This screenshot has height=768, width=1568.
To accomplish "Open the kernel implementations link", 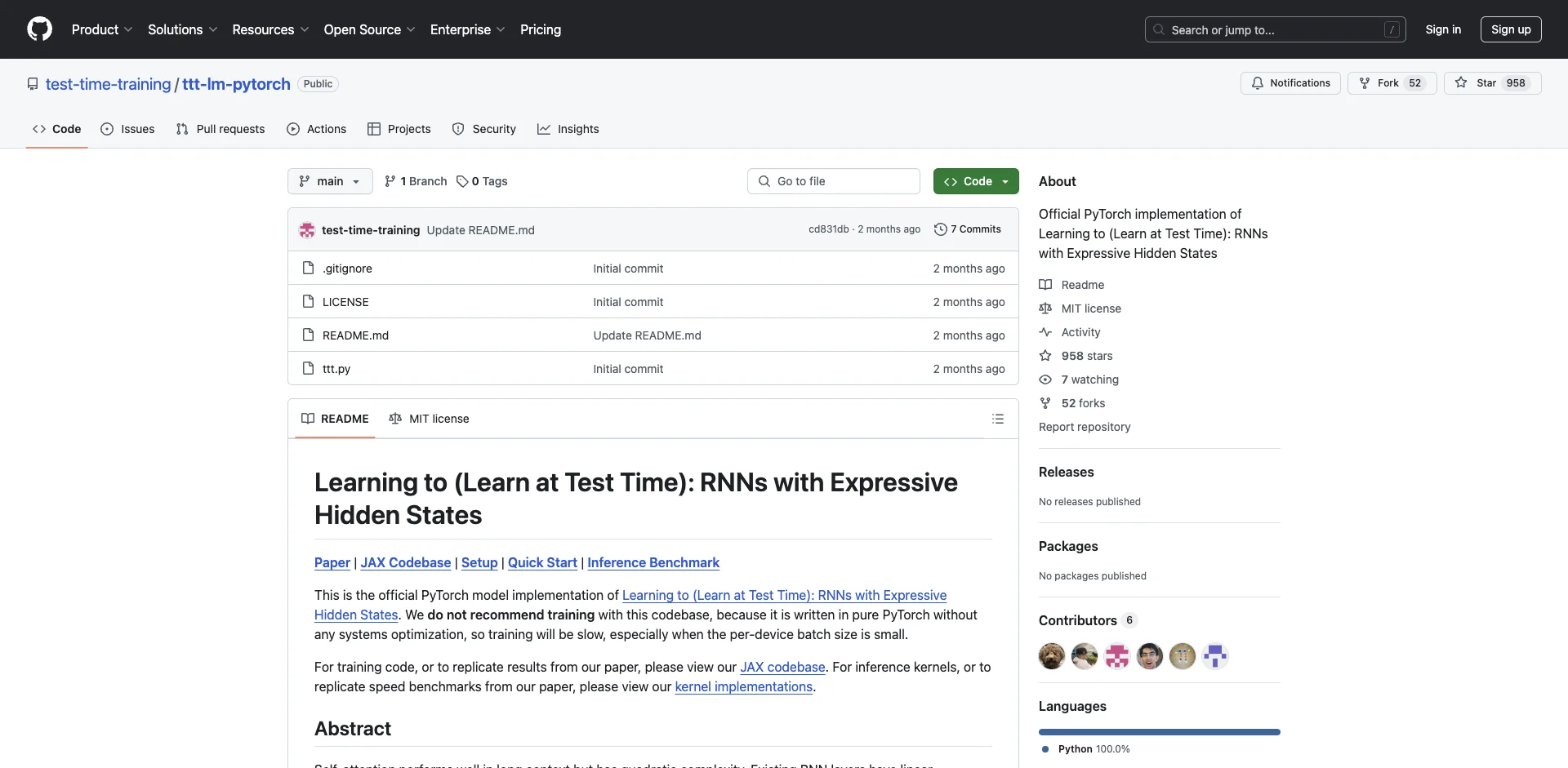I will [744, 686].
